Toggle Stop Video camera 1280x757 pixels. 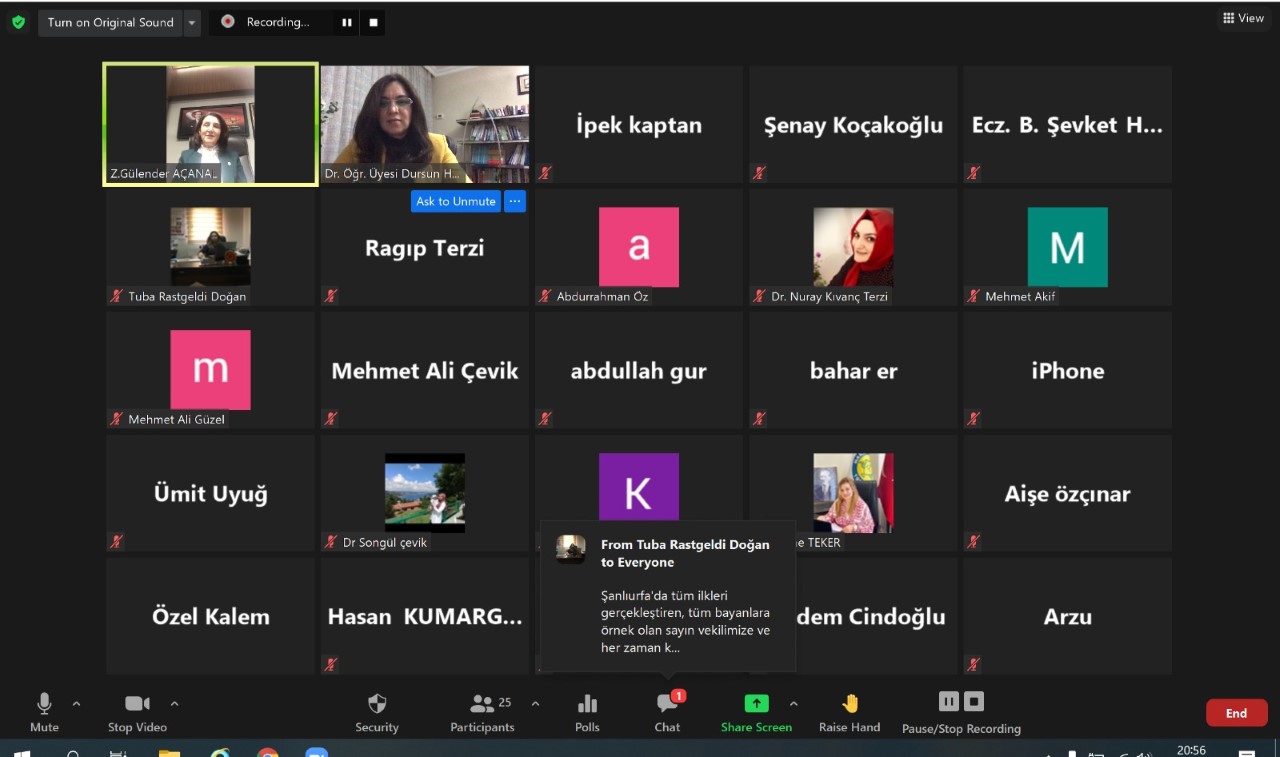(137, 704)
